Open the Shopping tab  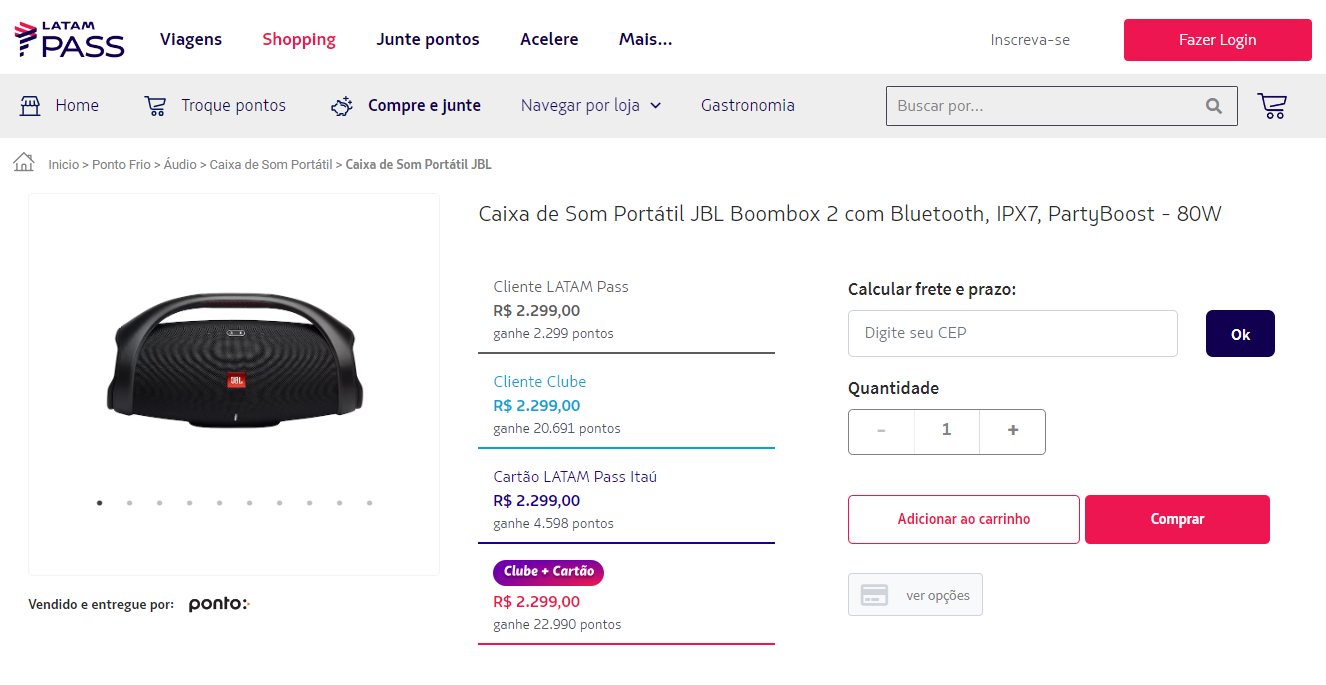[x=299, y=40]
